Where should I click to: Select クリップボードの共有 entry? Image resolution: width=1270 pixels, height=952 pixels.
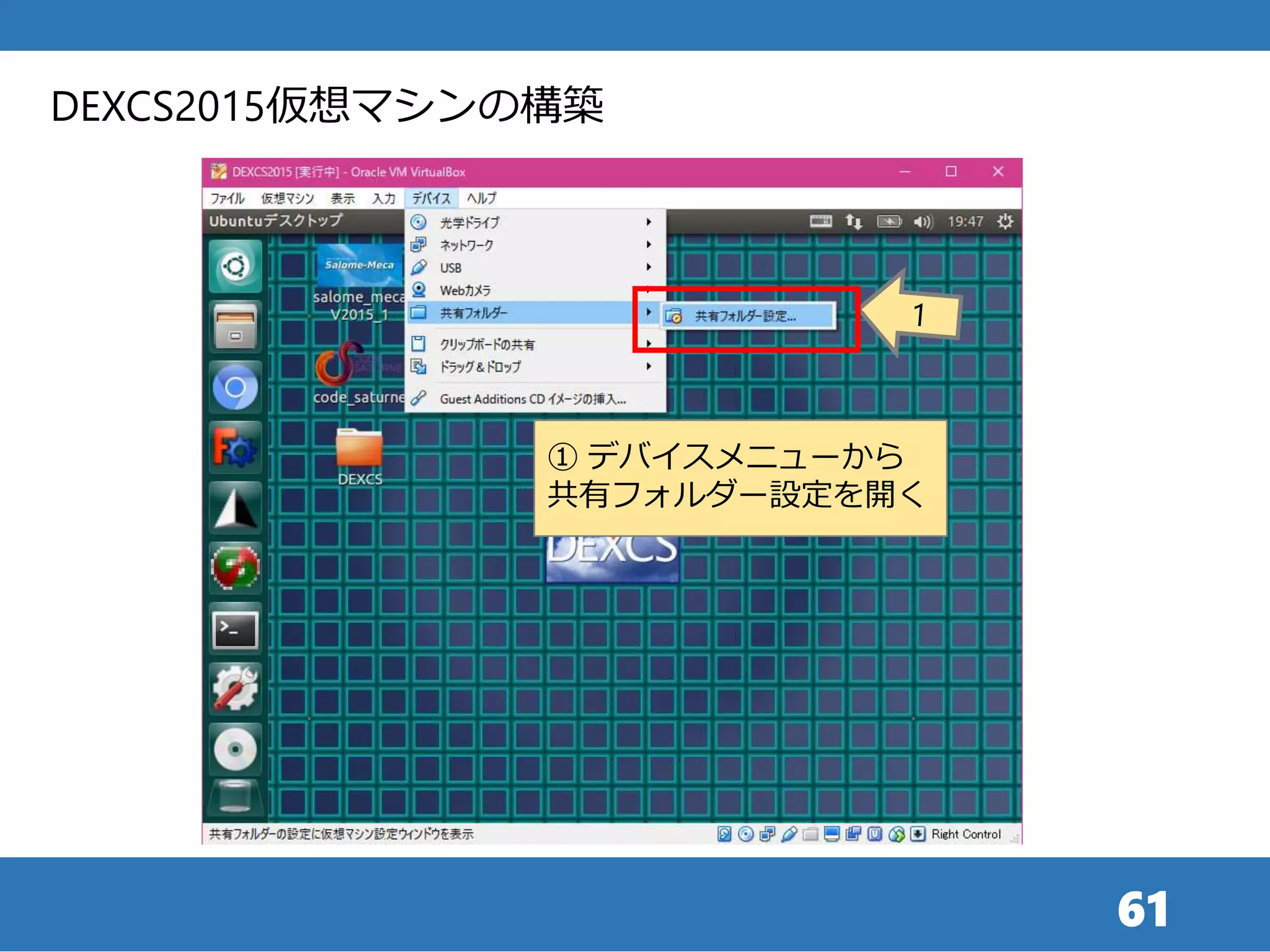coord(535,344)
